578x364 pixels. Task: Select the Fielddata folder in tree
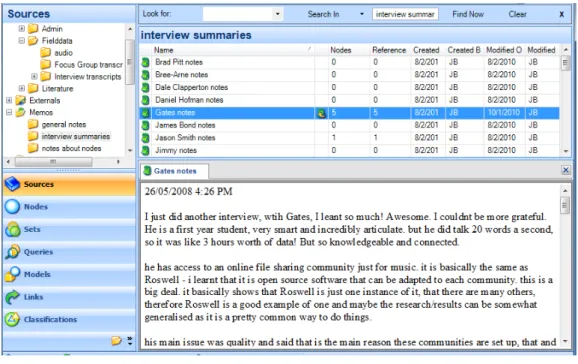point(57,41)
